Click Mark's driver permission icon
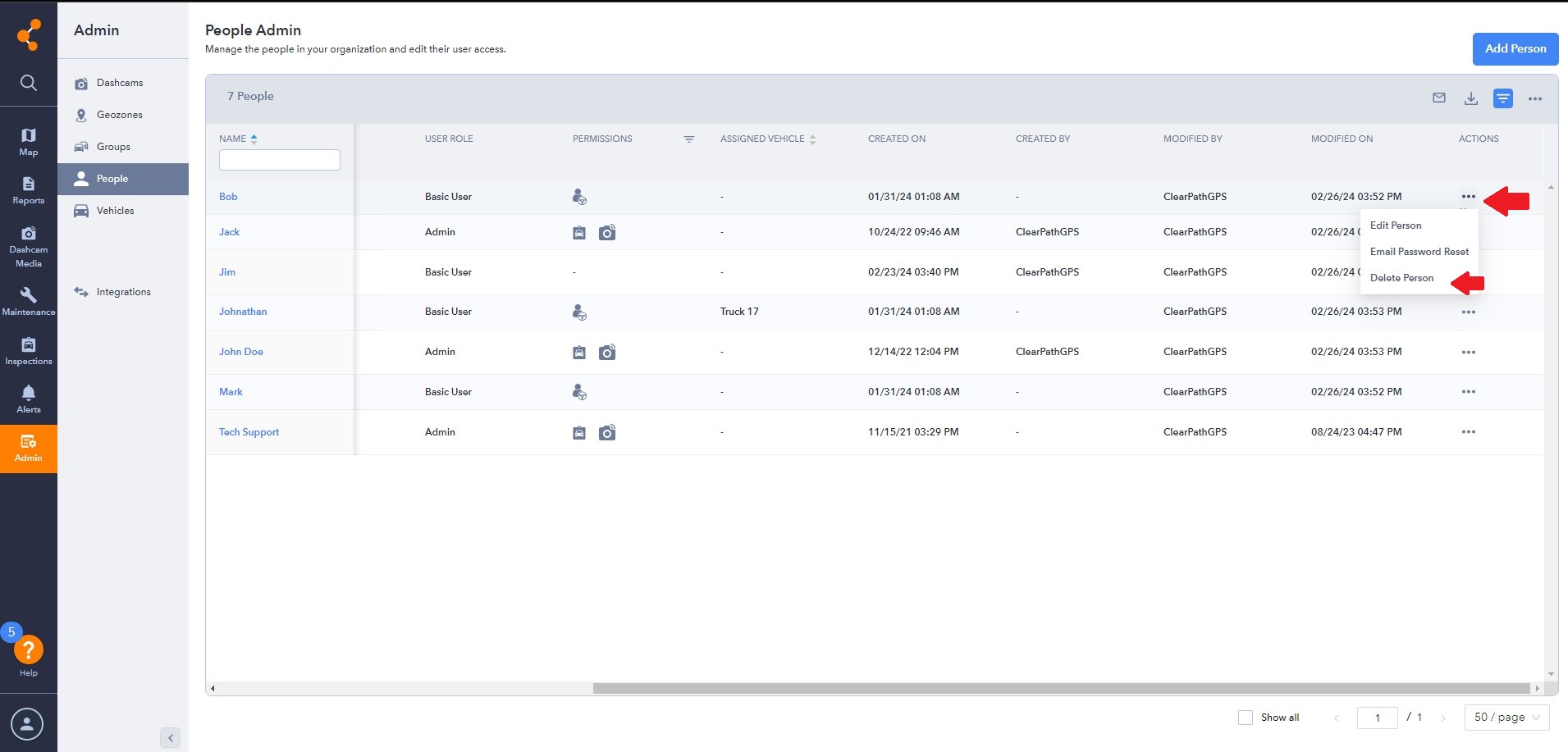 tap(579, 392)
